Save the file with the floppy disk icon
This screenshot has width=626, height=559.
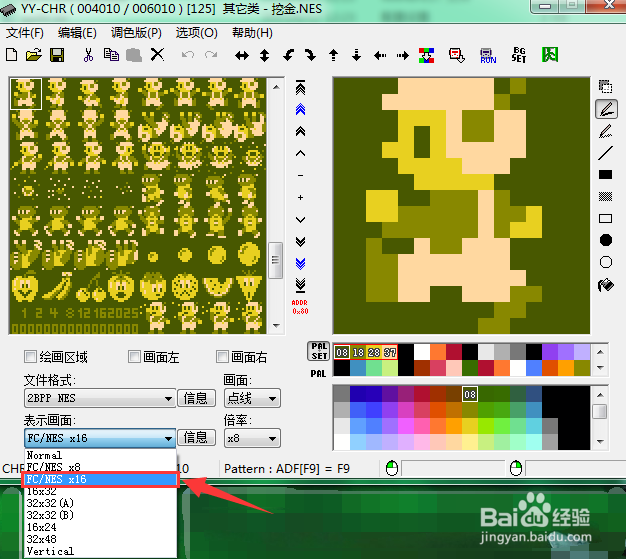pyautogui.click(x=57, y=55)
